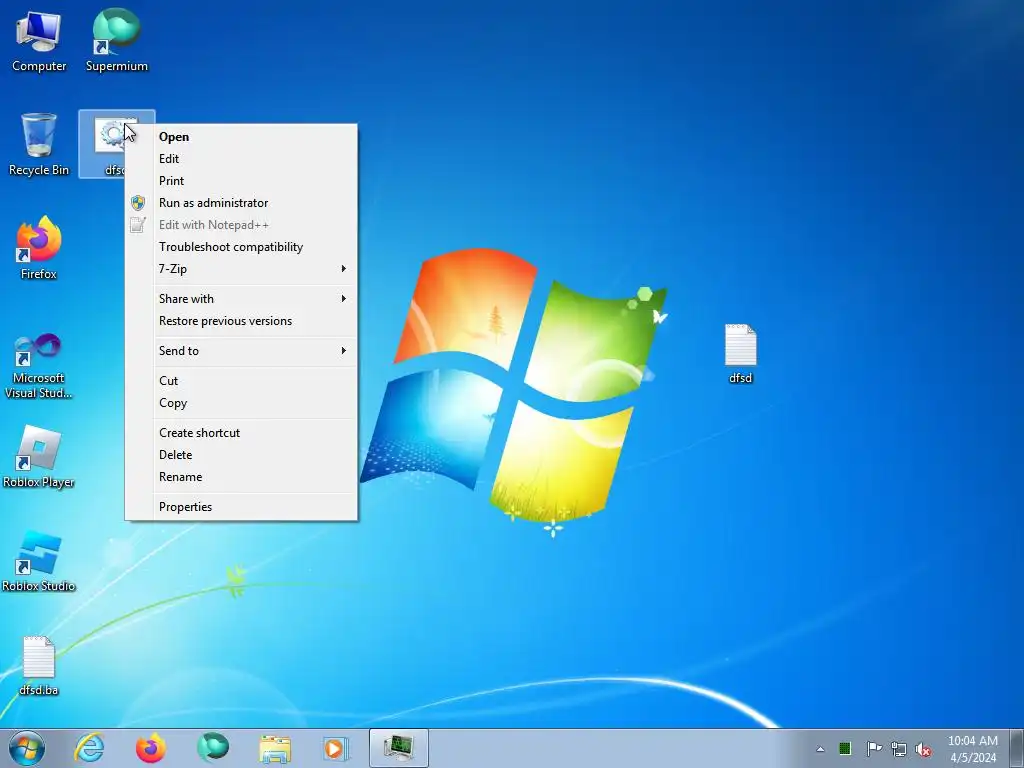Screen dimensions: 1024x768
Task: Click the Show desktop strip at the taskbar end
Action: (1019, 748)
